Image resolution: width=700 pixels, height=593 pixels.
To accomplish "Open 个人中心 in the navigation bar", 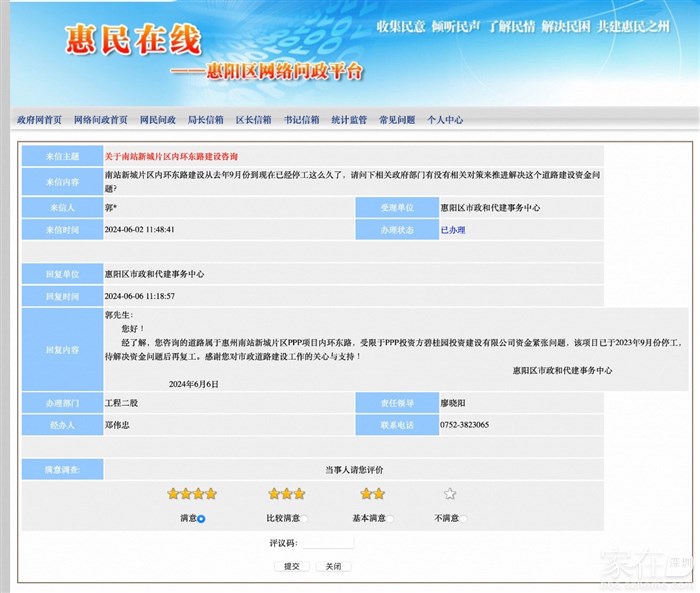I will point(445,120).
